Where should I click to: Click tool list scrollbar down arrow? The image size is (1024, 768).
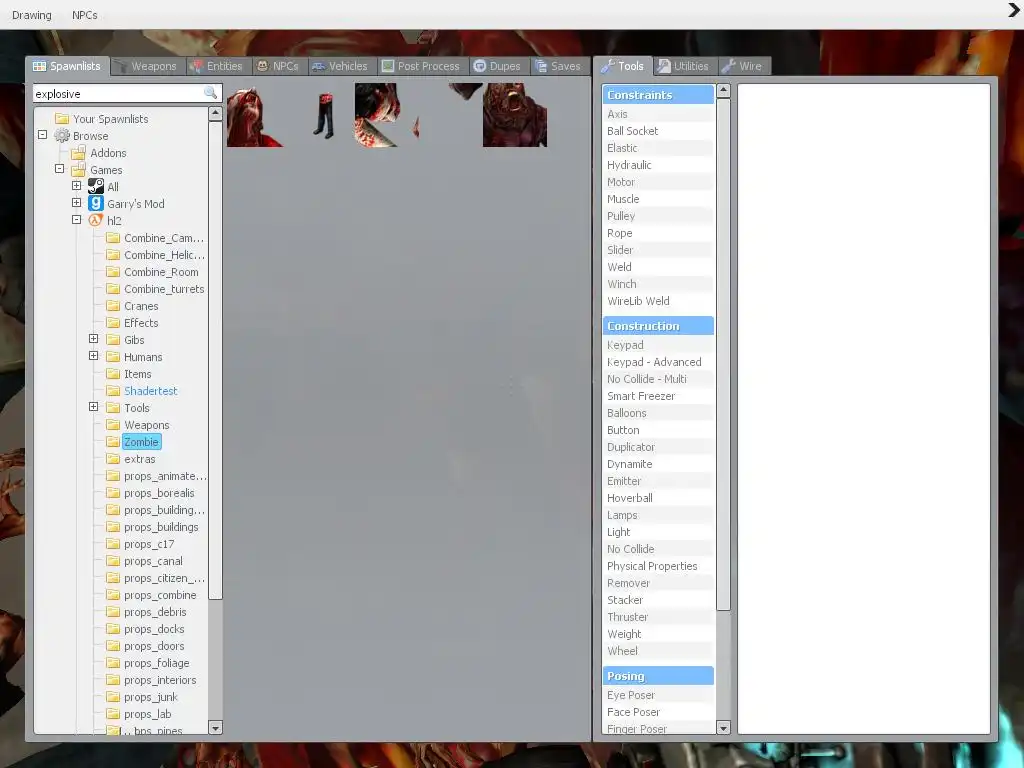tap(723, 728)
